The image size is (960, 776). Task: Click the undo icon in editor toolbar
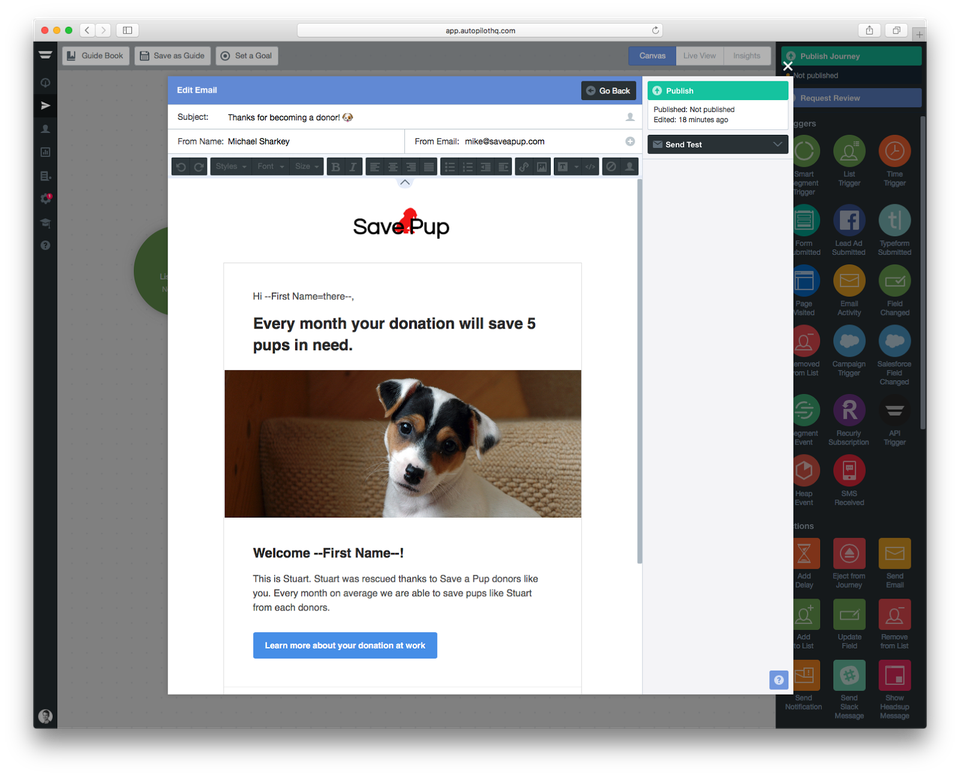(x=181, y=167)
